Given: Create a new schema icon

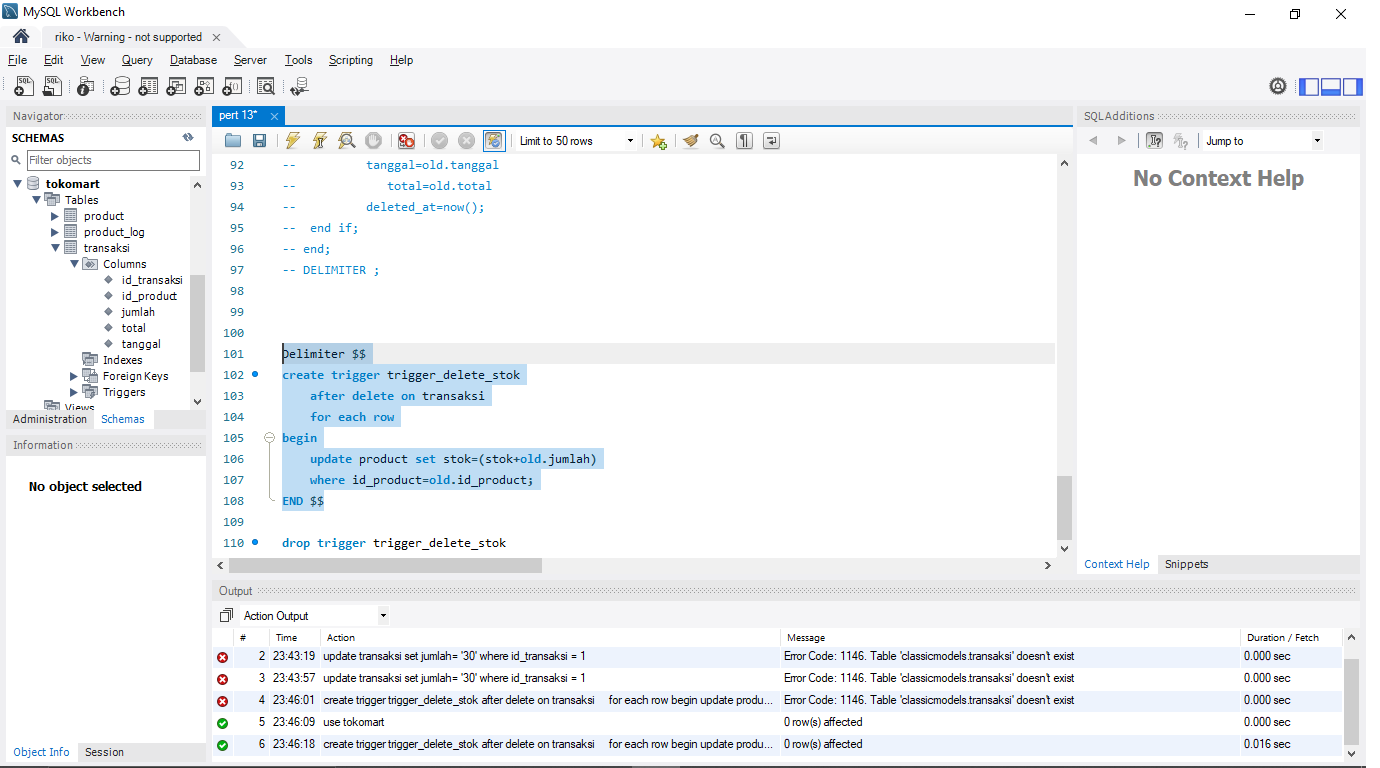Looking at the screenshot, I should (x=120, y=87).
